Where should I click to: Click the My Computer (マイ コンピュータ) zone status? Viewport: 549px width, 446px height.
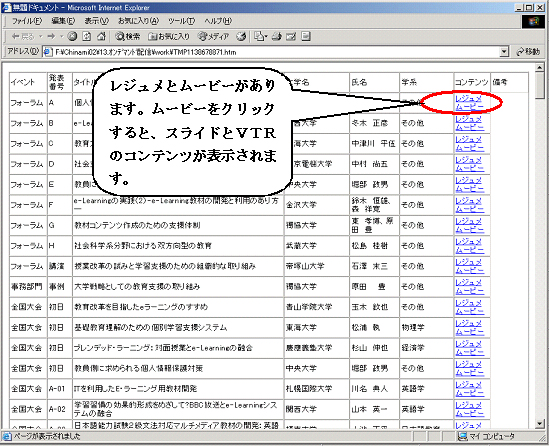pos(487,436)
